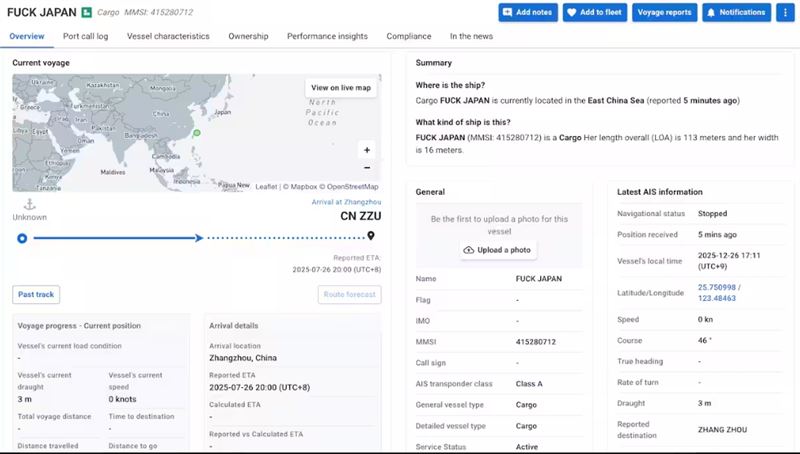Switch to the Port call log tab
800x454 pixels.
coord(86,36)
